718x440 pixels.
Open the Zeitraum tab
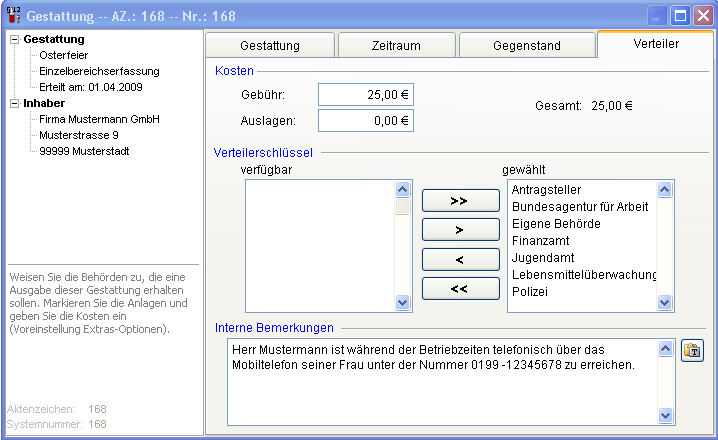(x=396, y=46)
